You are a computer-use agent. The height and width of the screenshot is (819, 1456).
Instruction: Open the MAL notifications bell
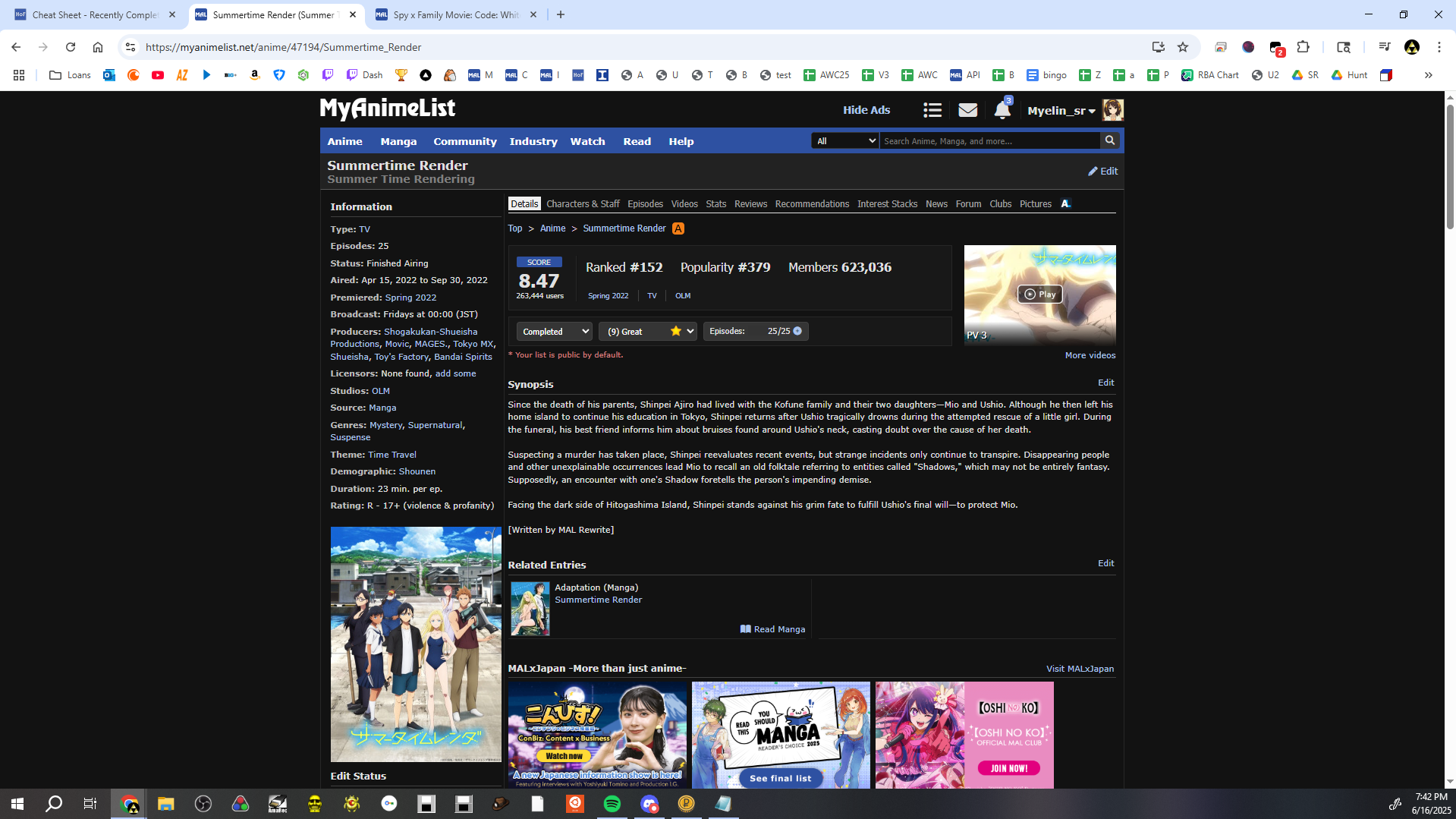[1002, 110]
